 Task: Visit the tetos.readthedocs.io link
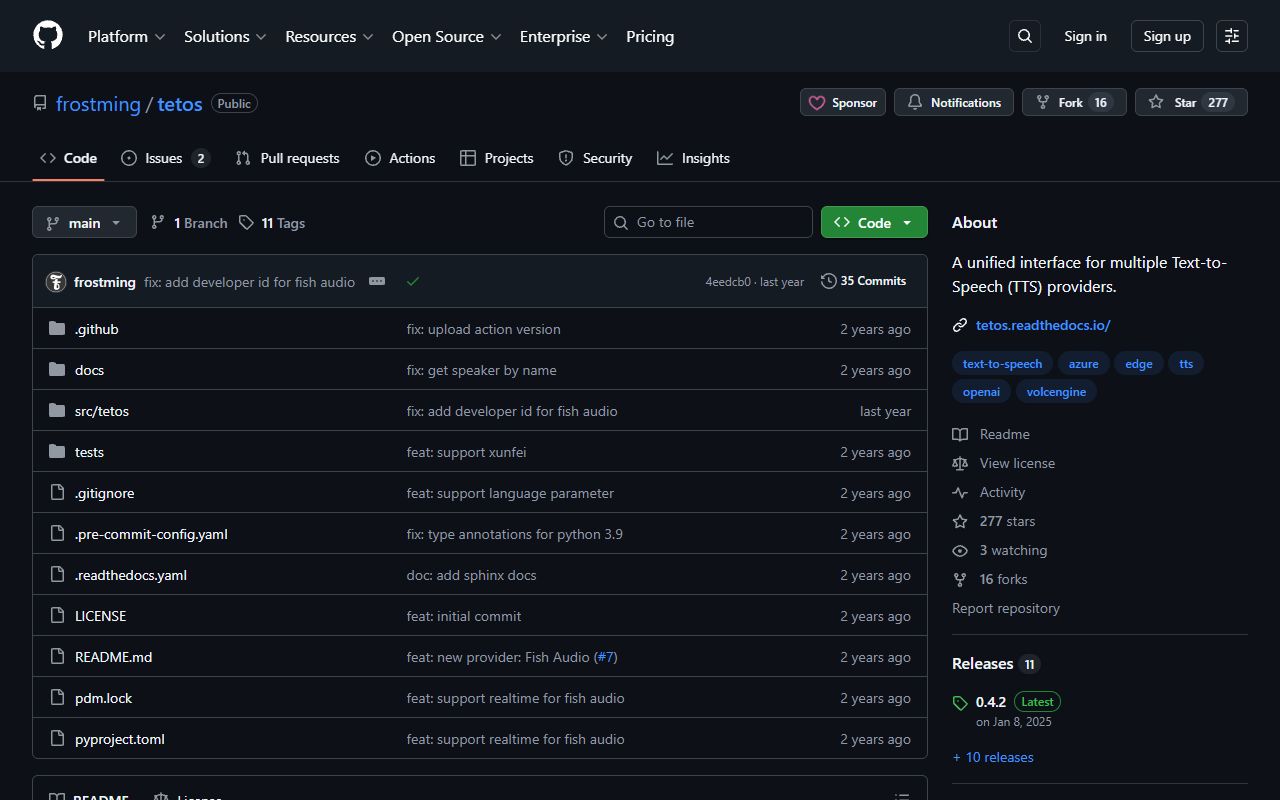click(1043, 325)
